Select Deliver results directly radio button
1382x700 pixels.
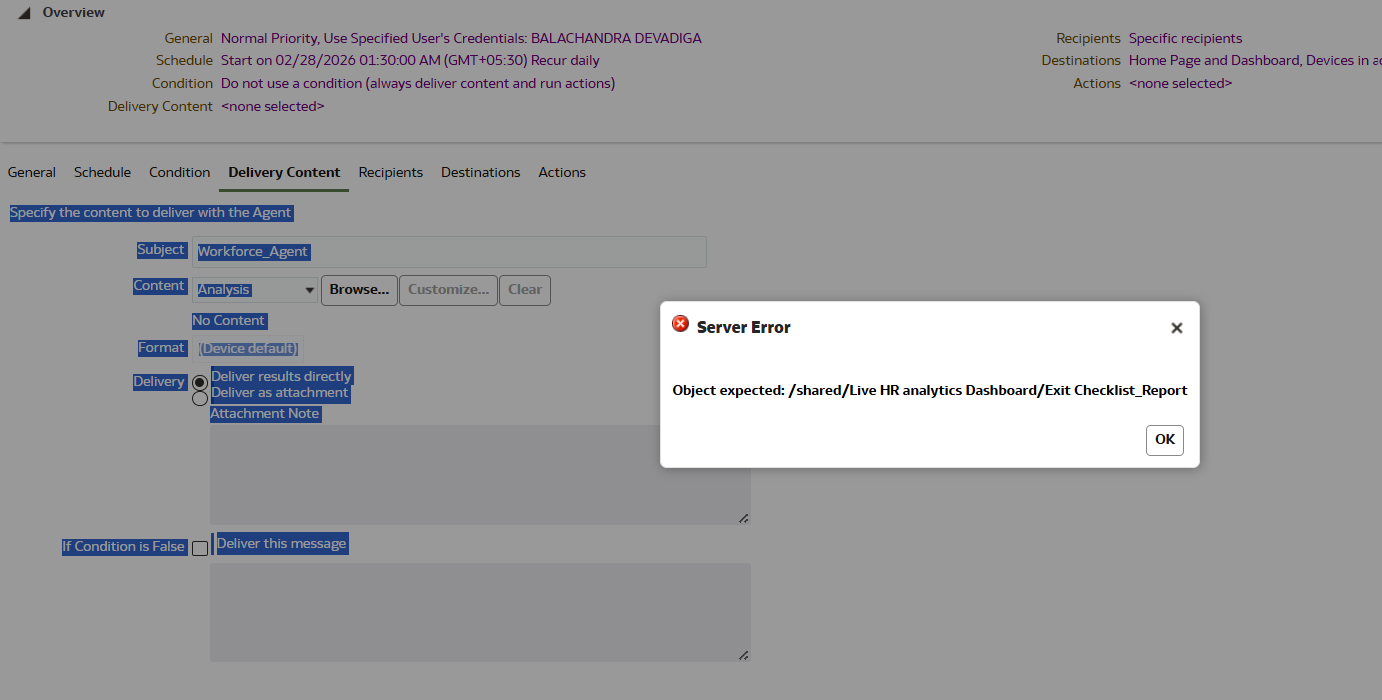pyautogui.click(x=200, y=382)
